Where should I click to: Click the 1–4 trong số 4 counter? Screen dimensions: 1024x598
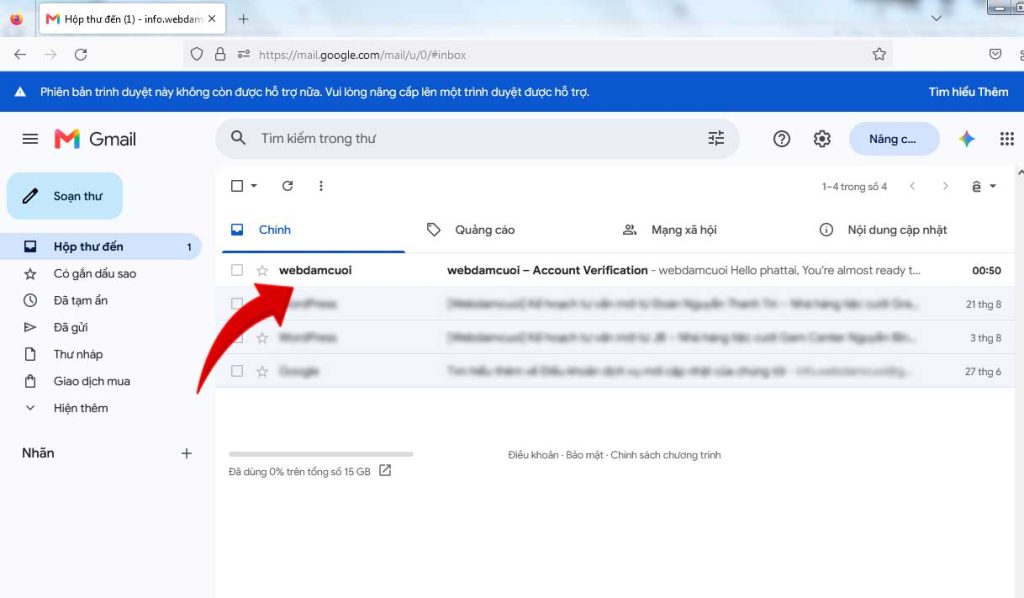coord(854,187)
